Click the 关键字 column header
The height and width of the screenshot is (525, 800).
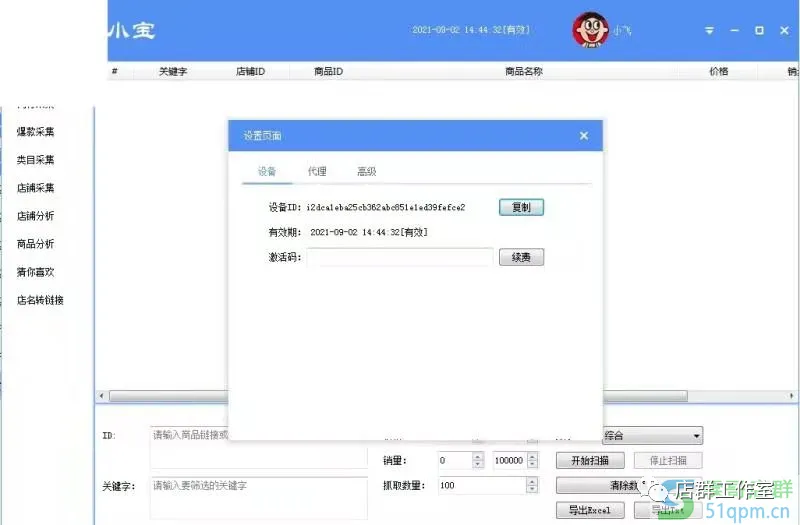pyautogui.click(x=173, y=71)
